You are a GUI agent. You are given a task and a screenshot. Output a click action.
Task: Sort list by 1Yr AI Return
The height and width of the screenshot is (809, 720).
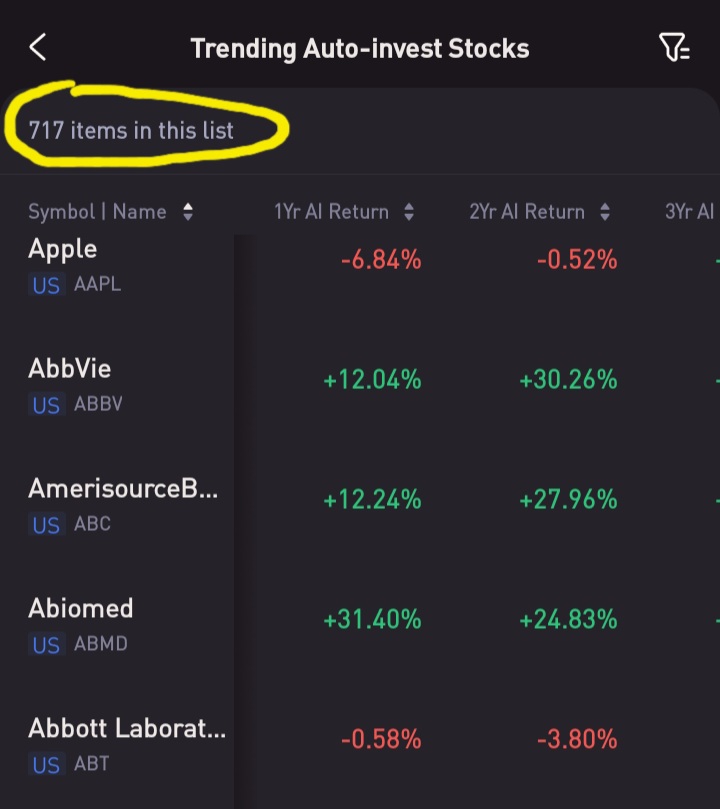click(x=343, y=212)
